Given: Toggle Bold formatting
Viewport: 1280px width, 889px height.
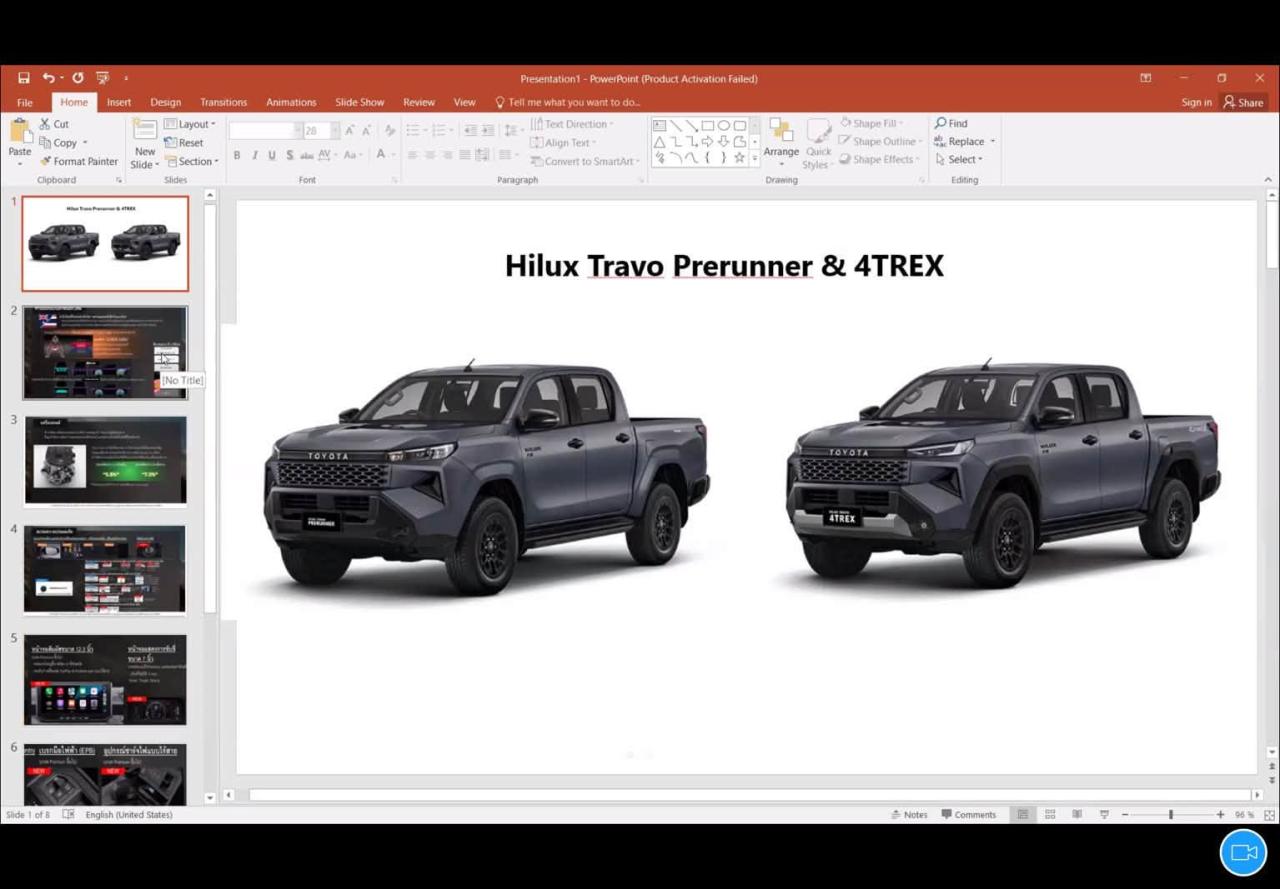Looking at the screenshot, I should (237, 155).
